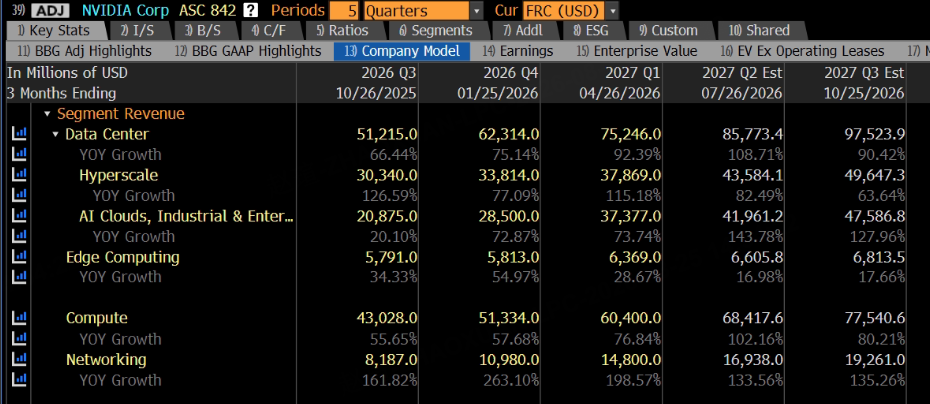Select the Compute row label
The image size is (930, 404).
tap(97, 318)
